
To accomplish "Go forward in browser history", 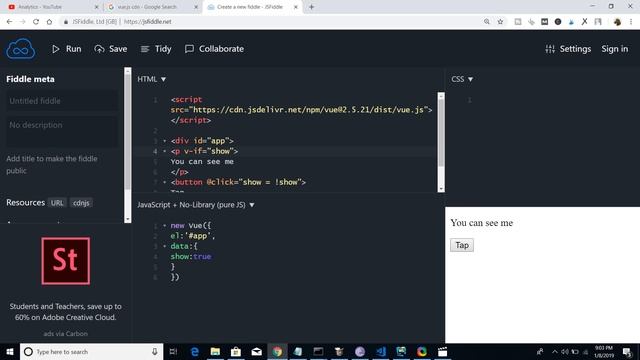I will pos(22,22).
